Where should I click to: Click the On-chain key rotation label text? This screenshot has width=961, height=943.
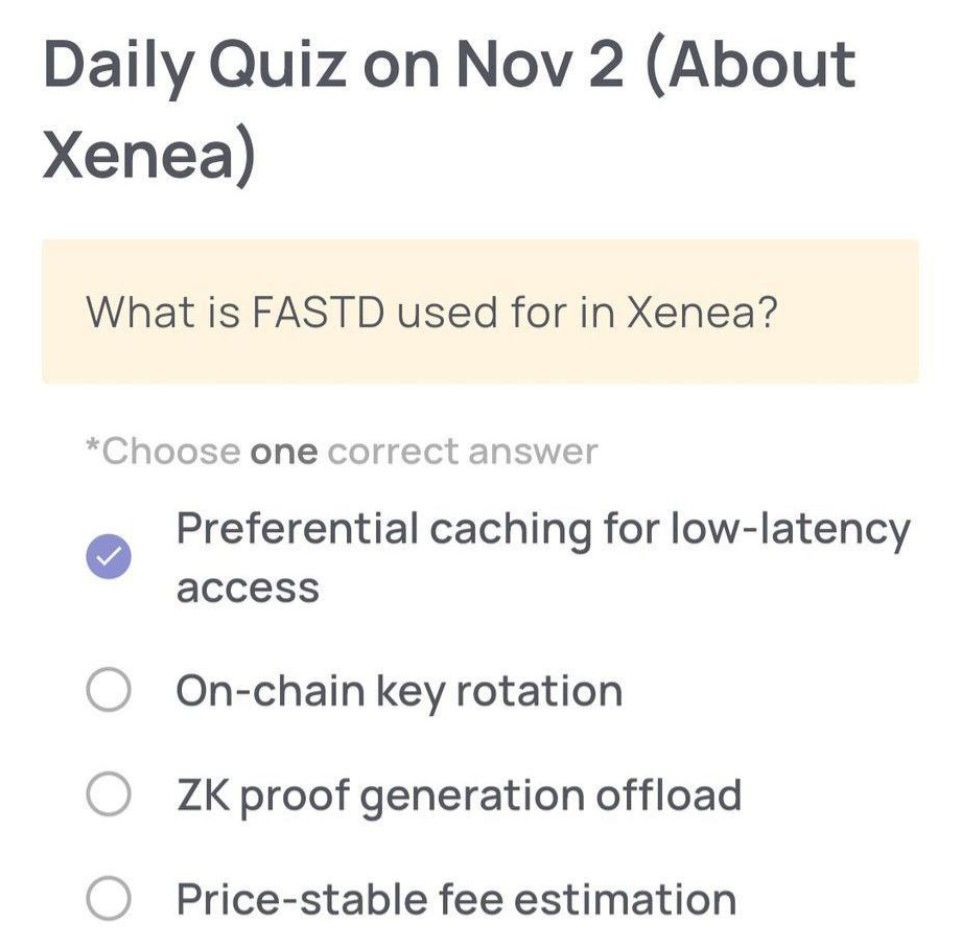tap(400, 689)
